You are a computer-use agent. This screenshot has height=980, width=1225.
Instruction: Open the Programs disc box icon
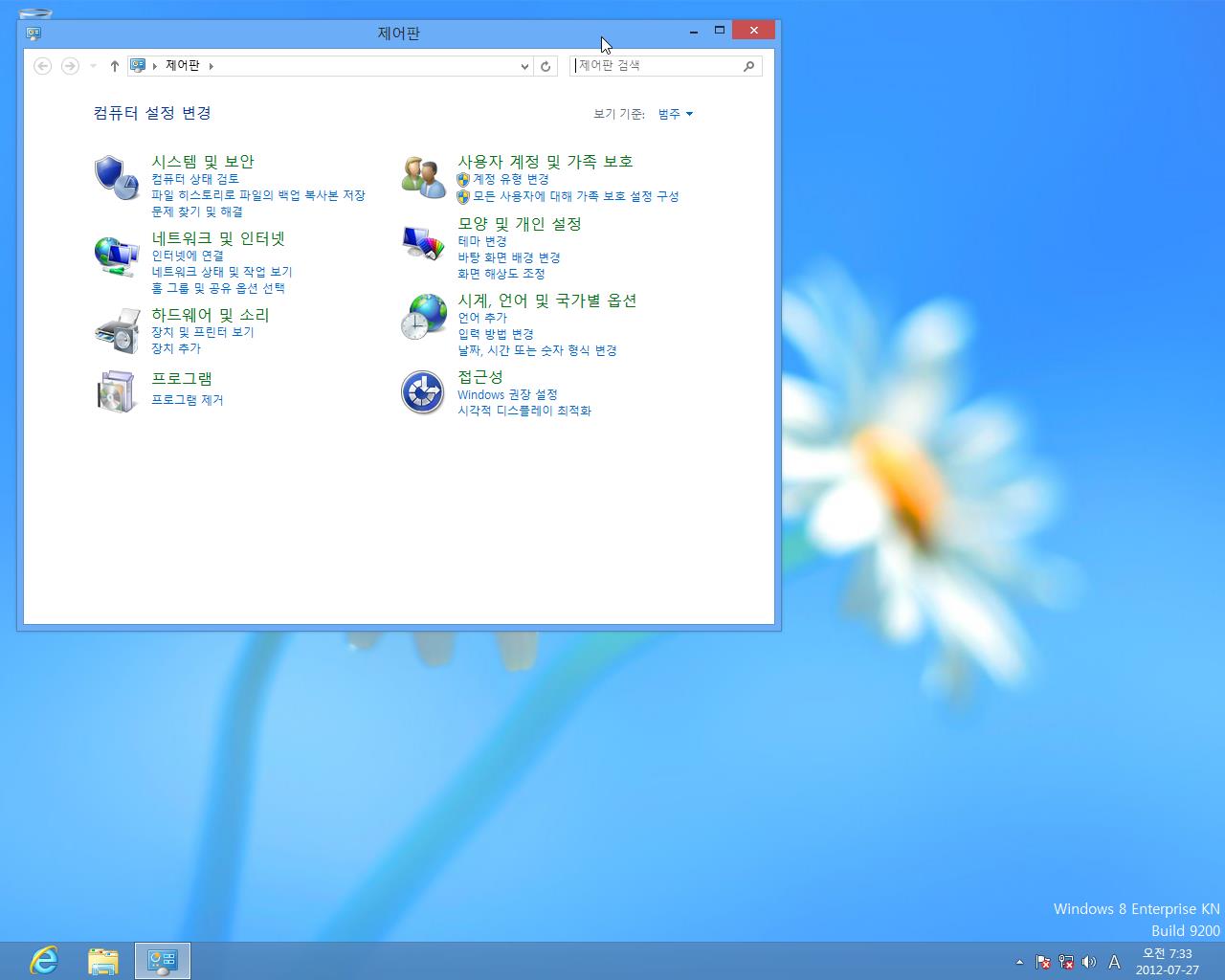point(117,391)
